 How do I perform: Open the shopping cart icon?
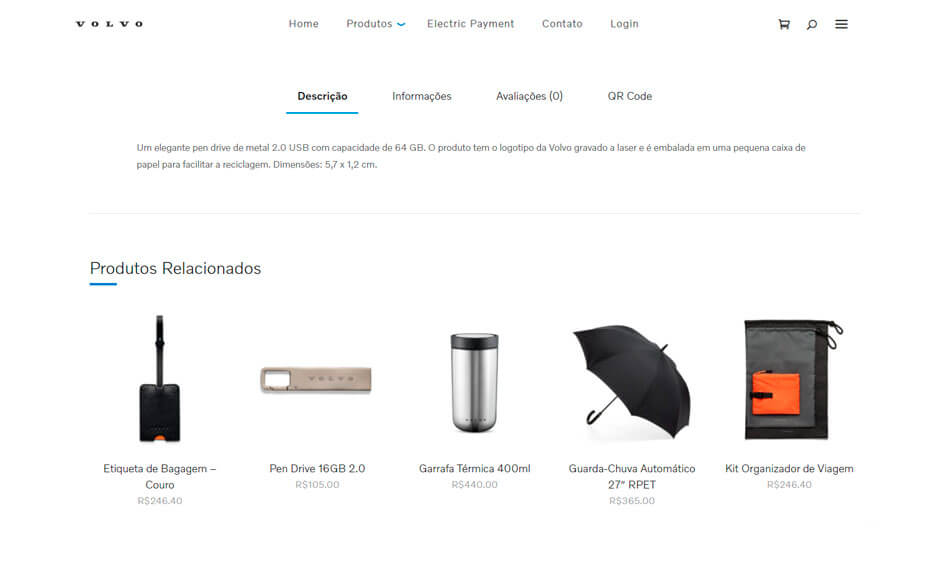(784, 24)
